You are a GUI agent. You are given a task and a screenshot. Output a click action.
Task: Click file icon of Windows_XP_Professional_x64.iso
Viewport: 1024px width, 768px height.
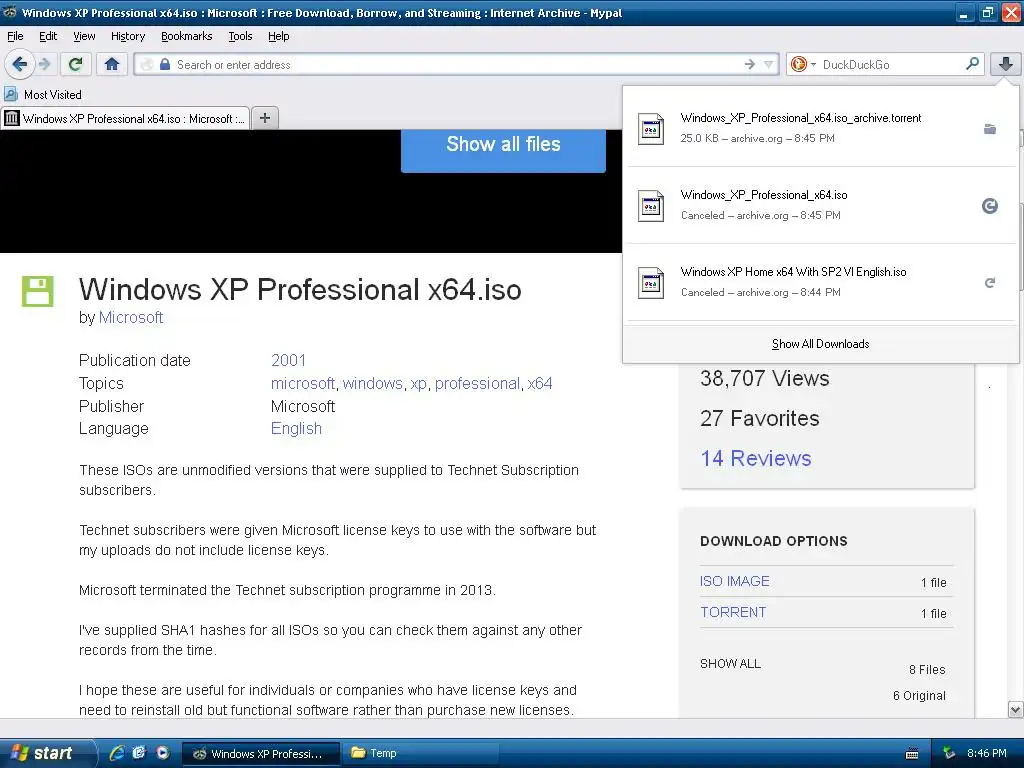point(650,206)
